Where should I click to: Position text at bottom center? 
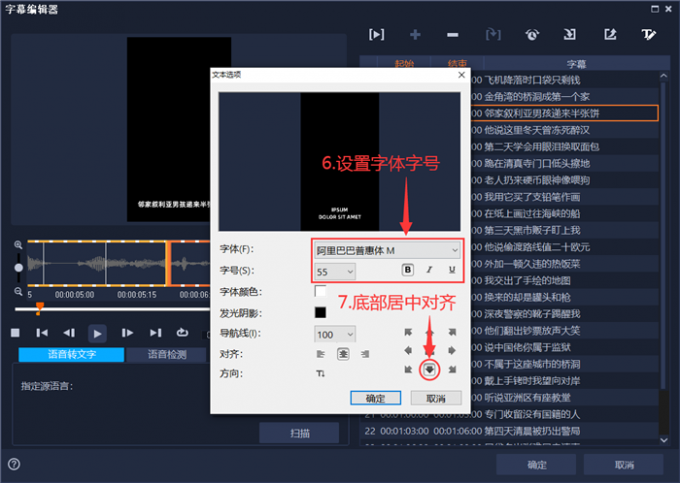tap(429, 369)
